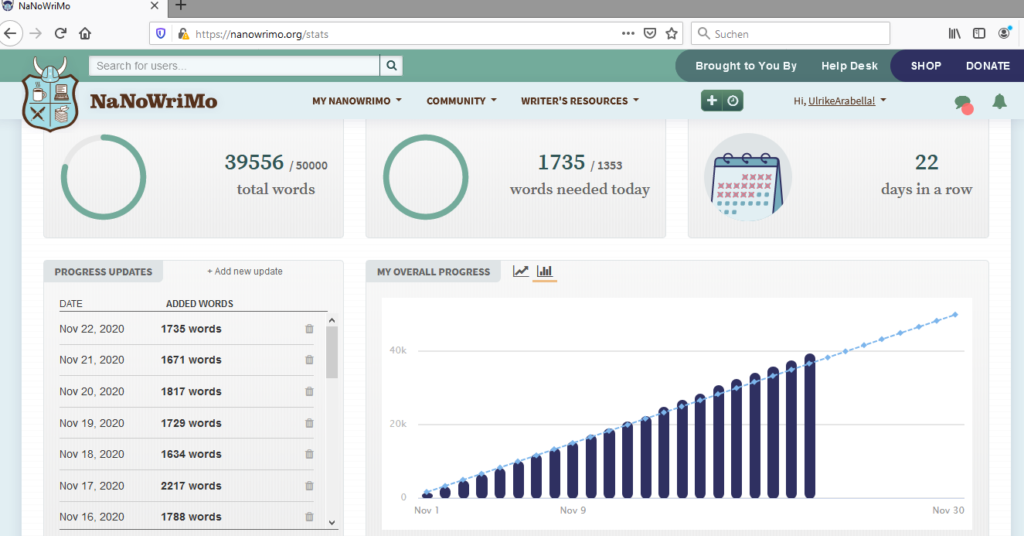
Task: Click the tallest chart bar for Nov 22
Action: click(x=810, y=426)
